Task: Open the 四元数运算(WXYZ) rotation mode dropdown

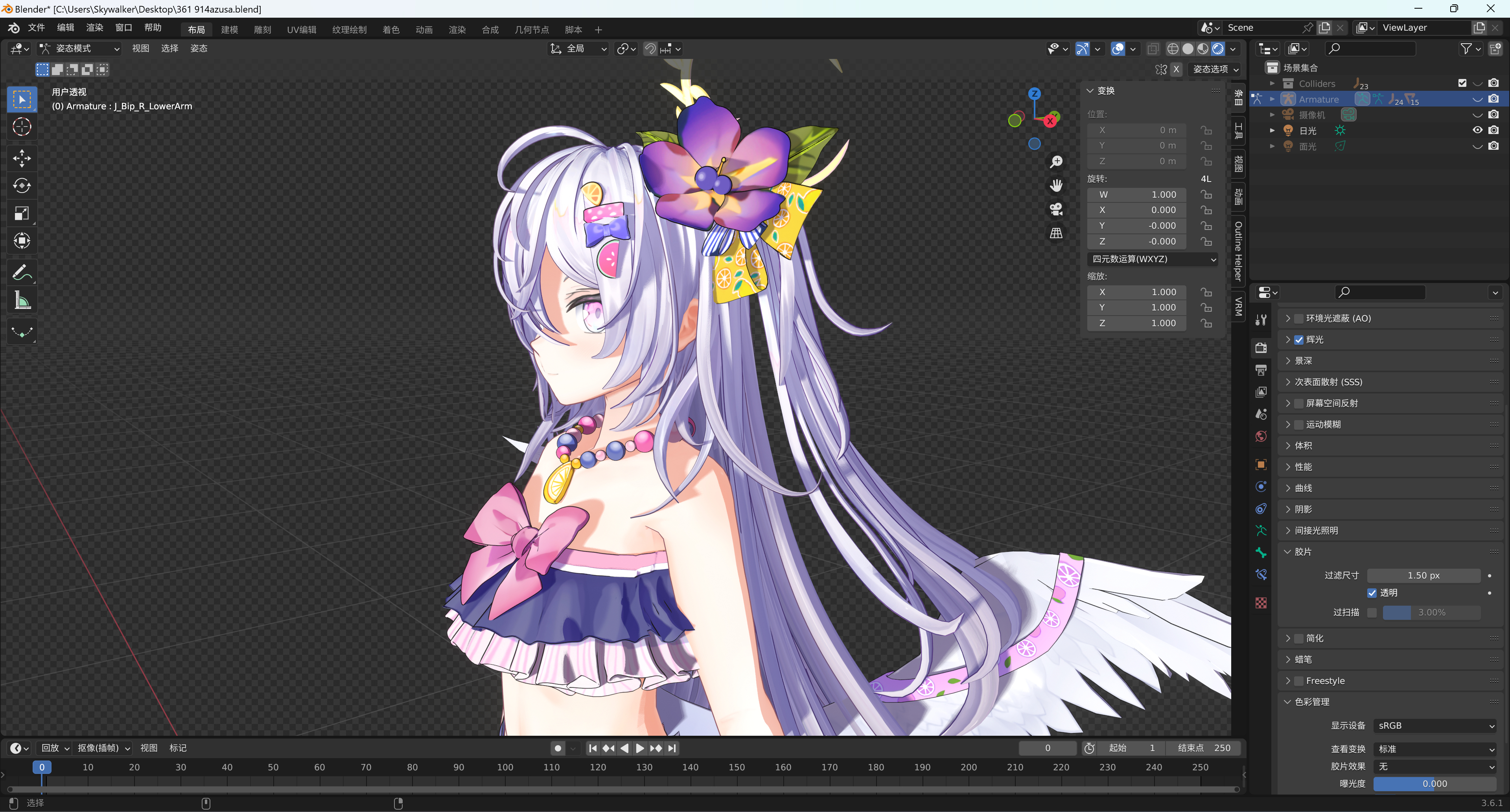Action: tap(1153, 259)
